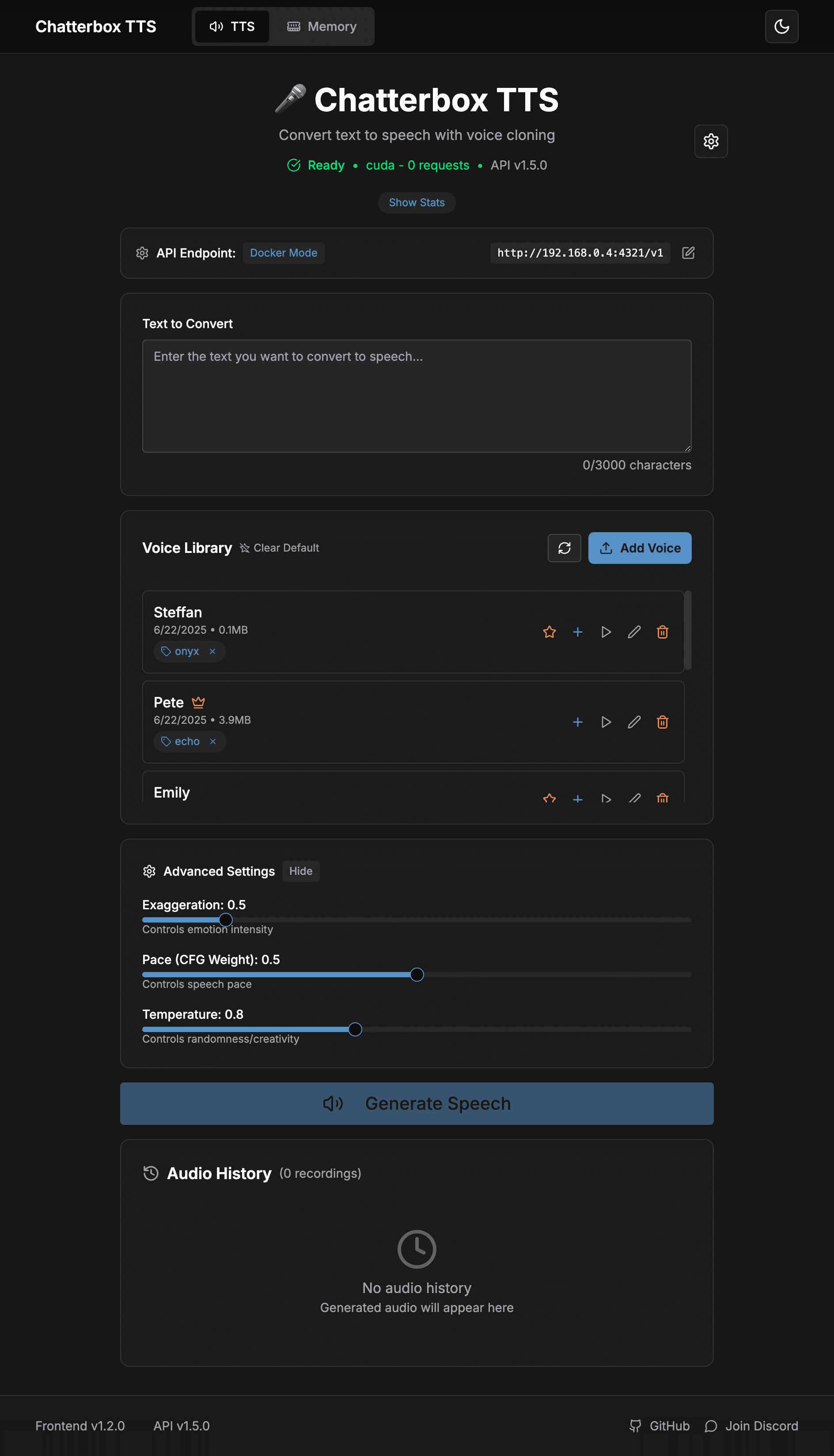Play a preview of the Steffan voice
This screenshot has height=1456, width=834.
click(606, 632)
